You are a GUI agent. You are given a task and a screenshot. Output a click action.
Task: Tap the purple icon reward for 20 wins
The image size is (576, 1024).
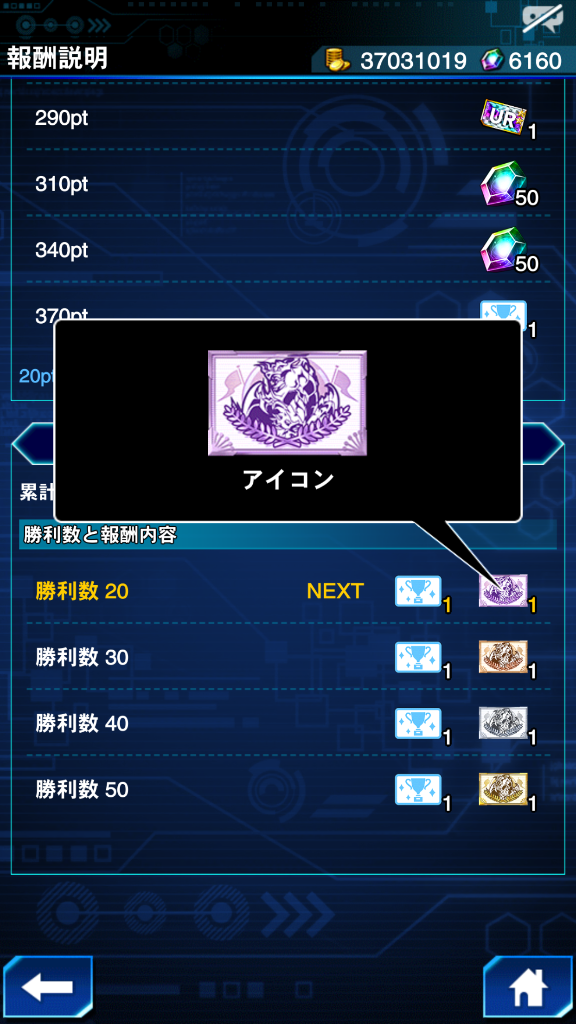click(503, 591)
